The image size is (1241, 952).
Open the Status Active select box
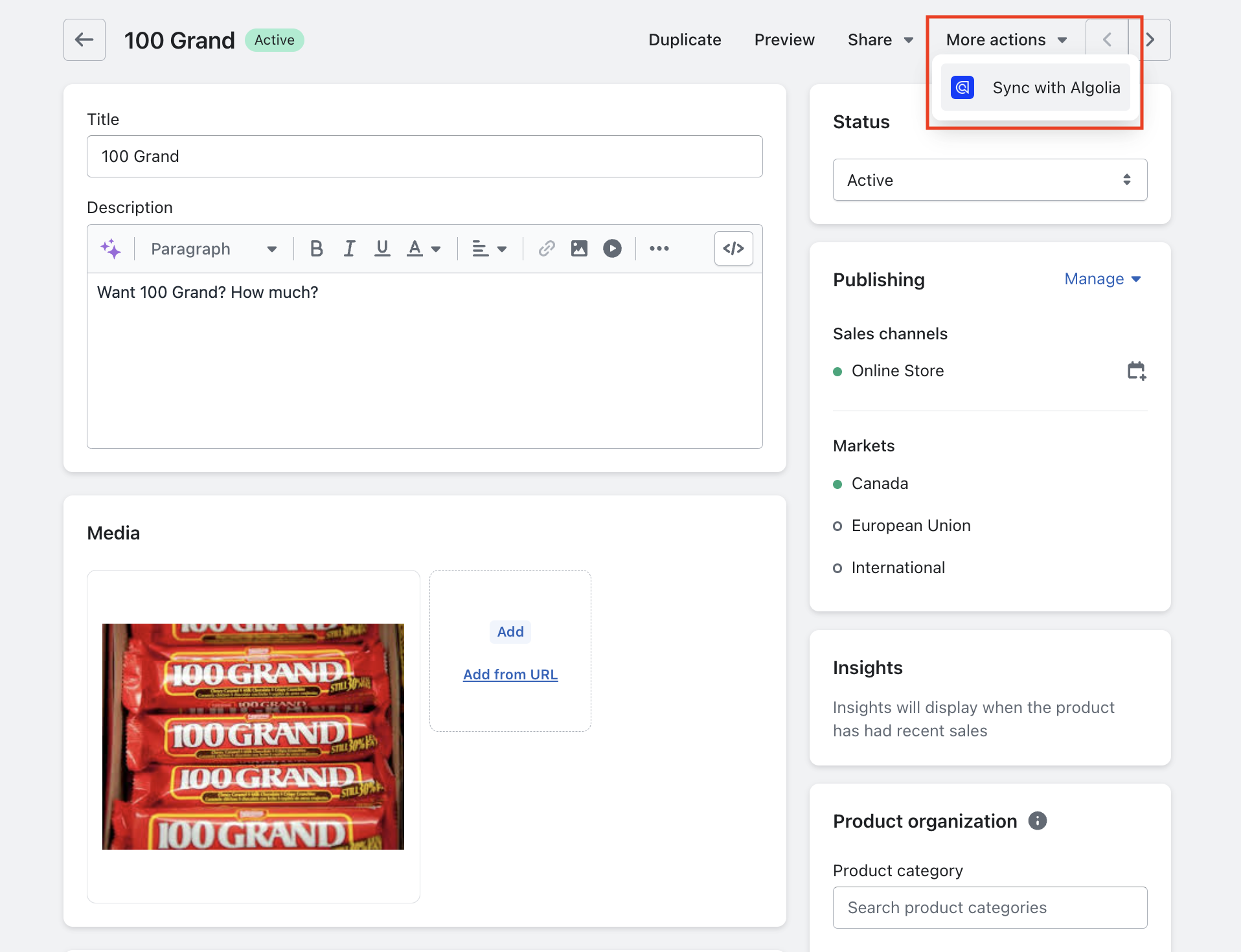(990, 180)
